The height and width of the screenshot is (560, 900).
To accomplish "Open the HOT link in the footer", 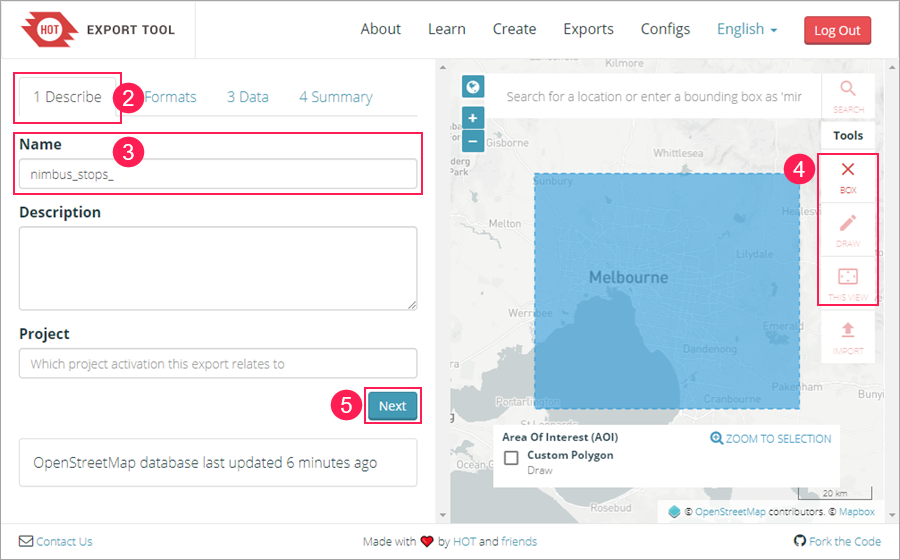I will tap(464, 542).
